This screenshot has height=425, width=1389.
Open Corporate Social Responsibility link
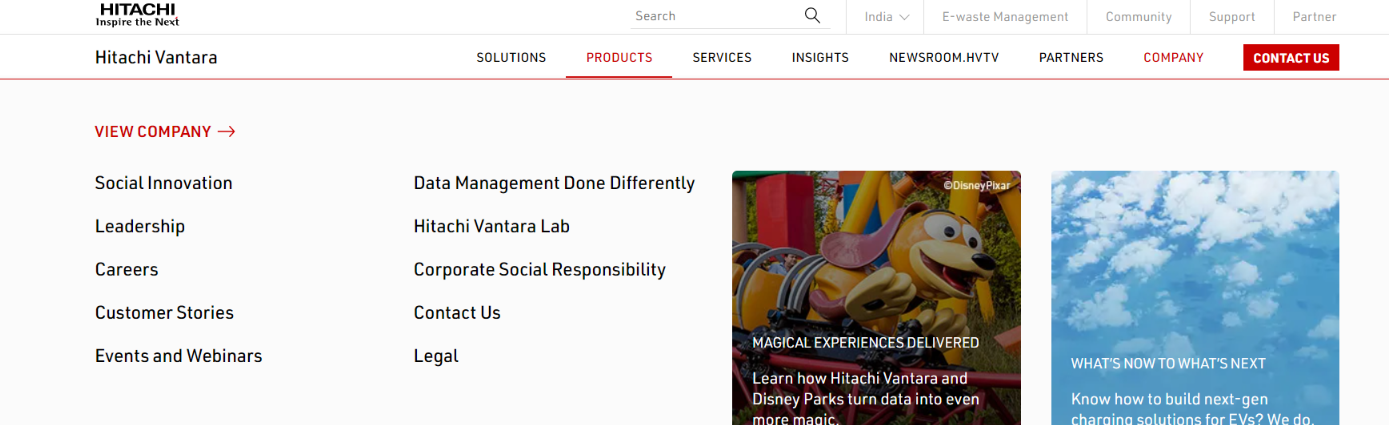point(540,269)
